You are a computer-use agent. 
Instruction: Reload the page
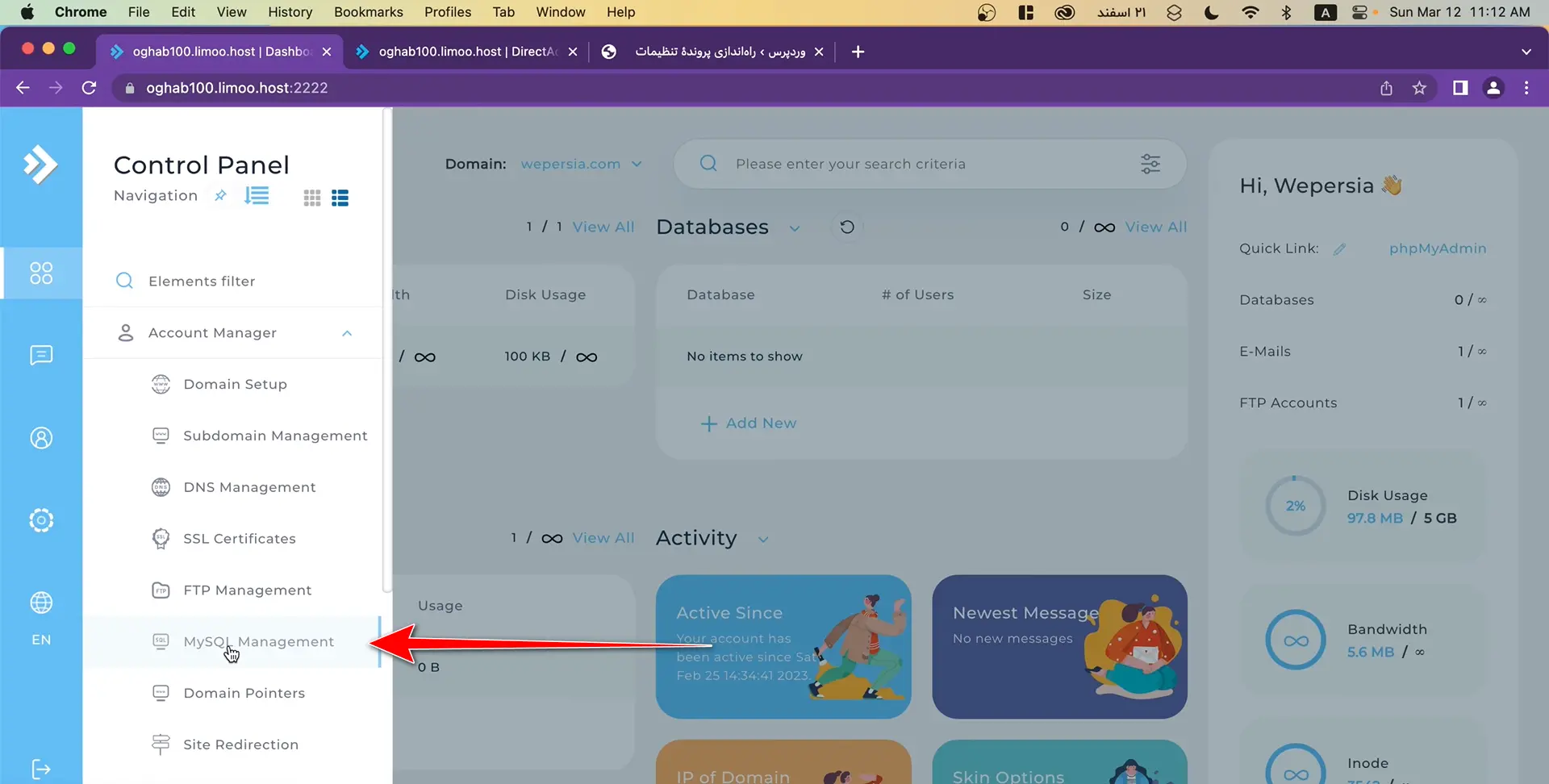click(x=89, y=88)
